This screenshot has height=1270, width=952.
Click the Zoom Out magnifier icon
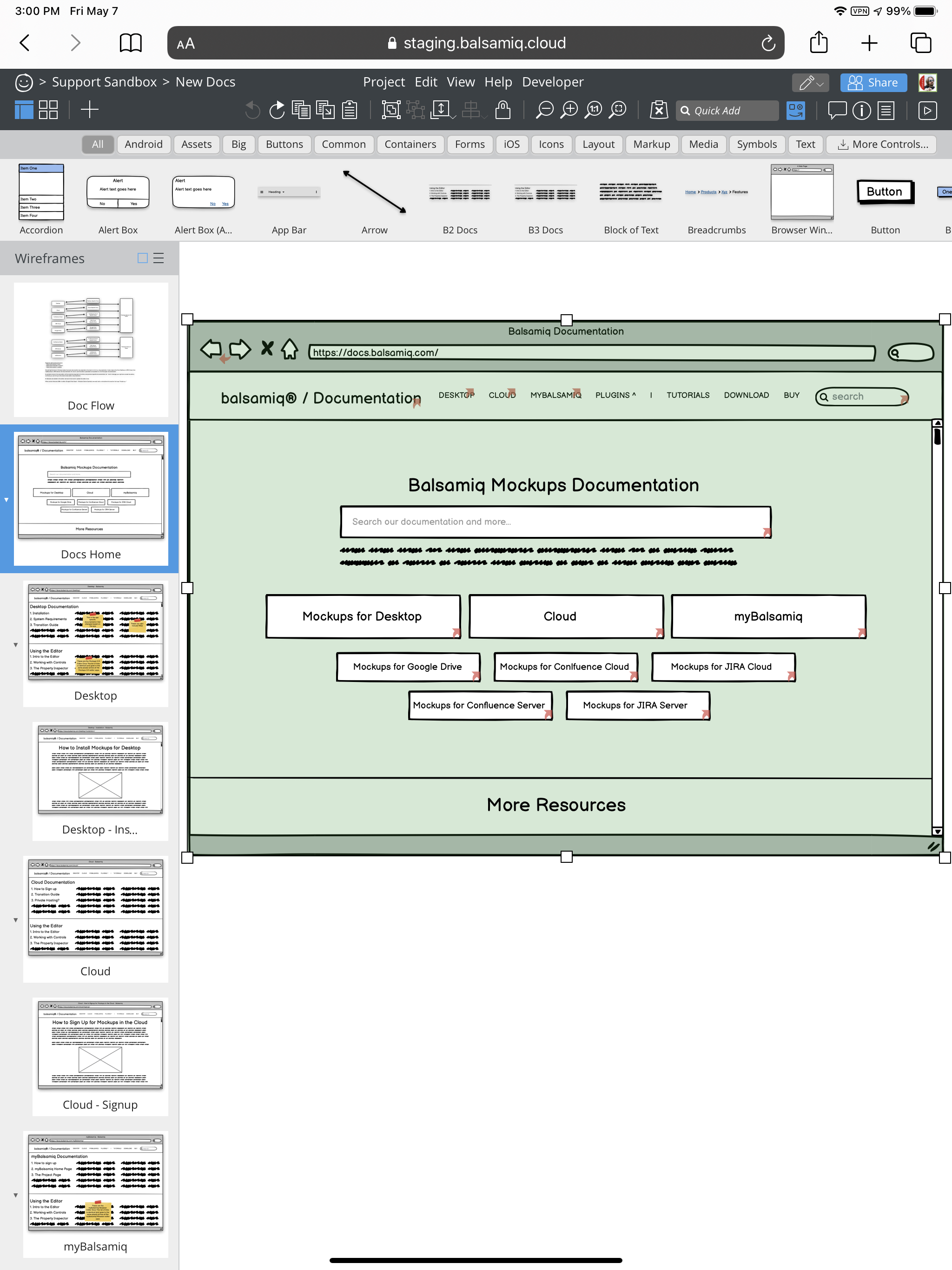point(544,110)
